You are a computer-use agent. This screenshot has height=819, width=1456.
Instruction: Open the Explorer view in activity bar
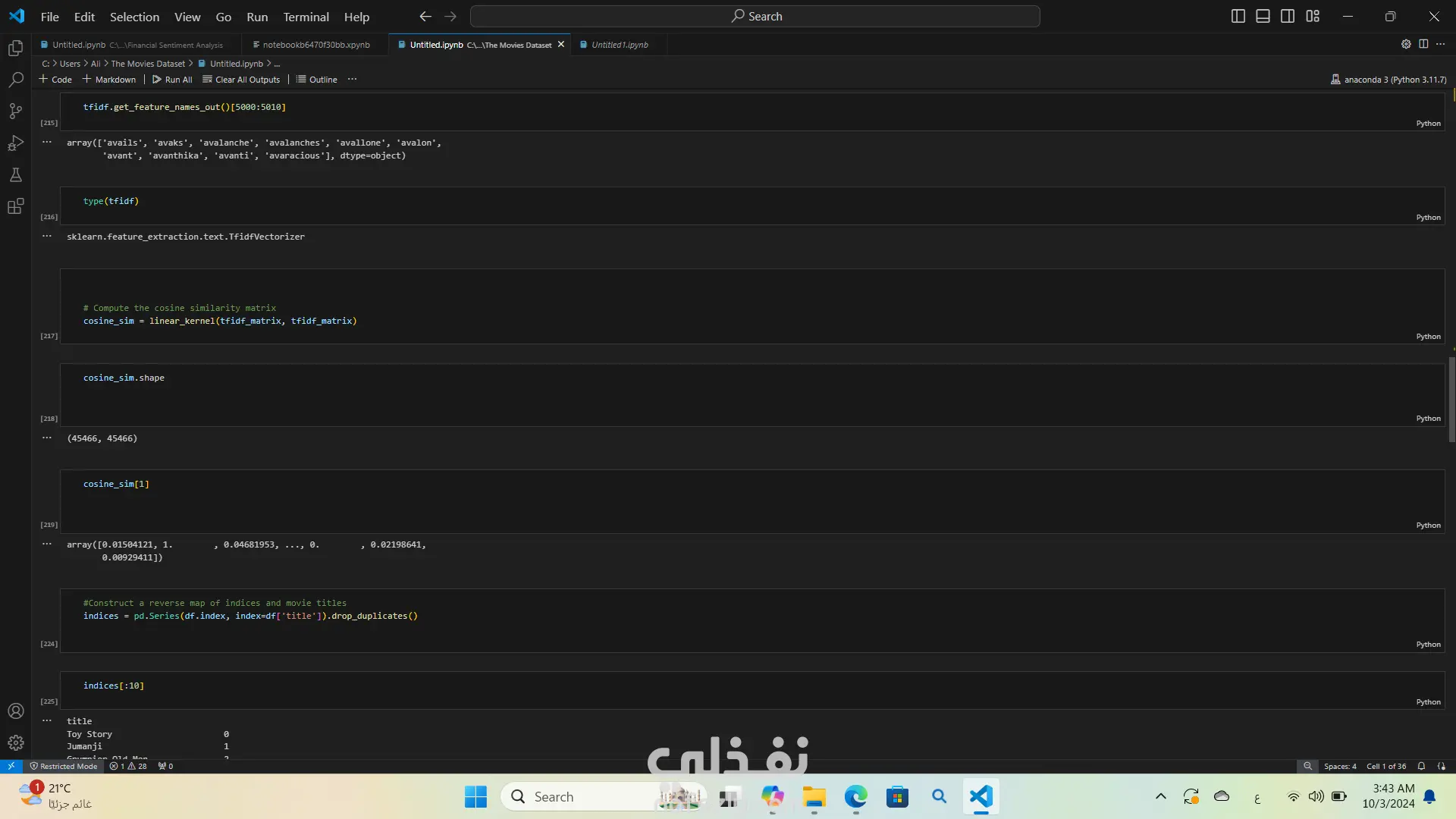click(x=15, y=49)
